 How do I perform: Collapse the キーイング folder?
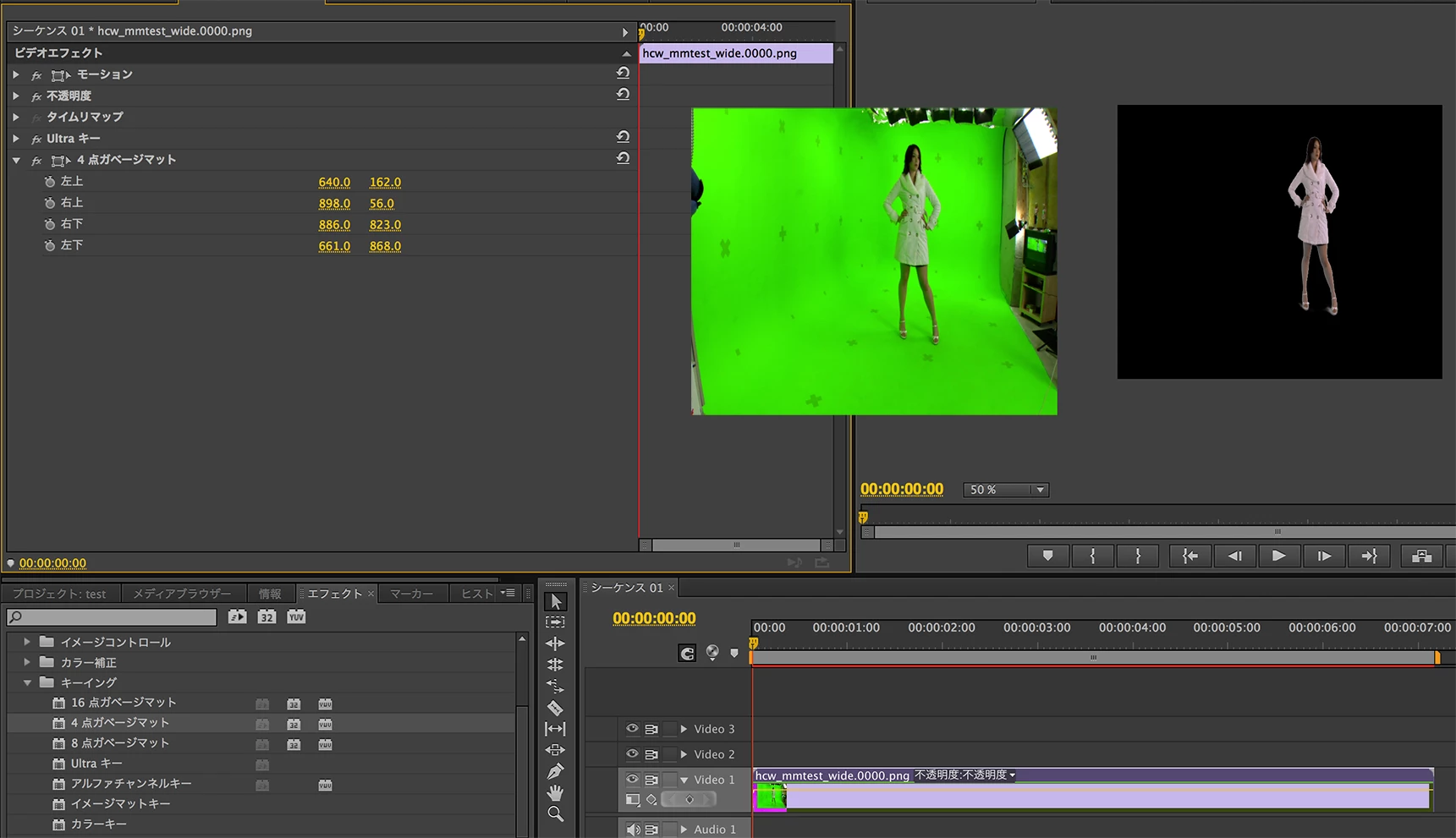(x=27, y=682)
